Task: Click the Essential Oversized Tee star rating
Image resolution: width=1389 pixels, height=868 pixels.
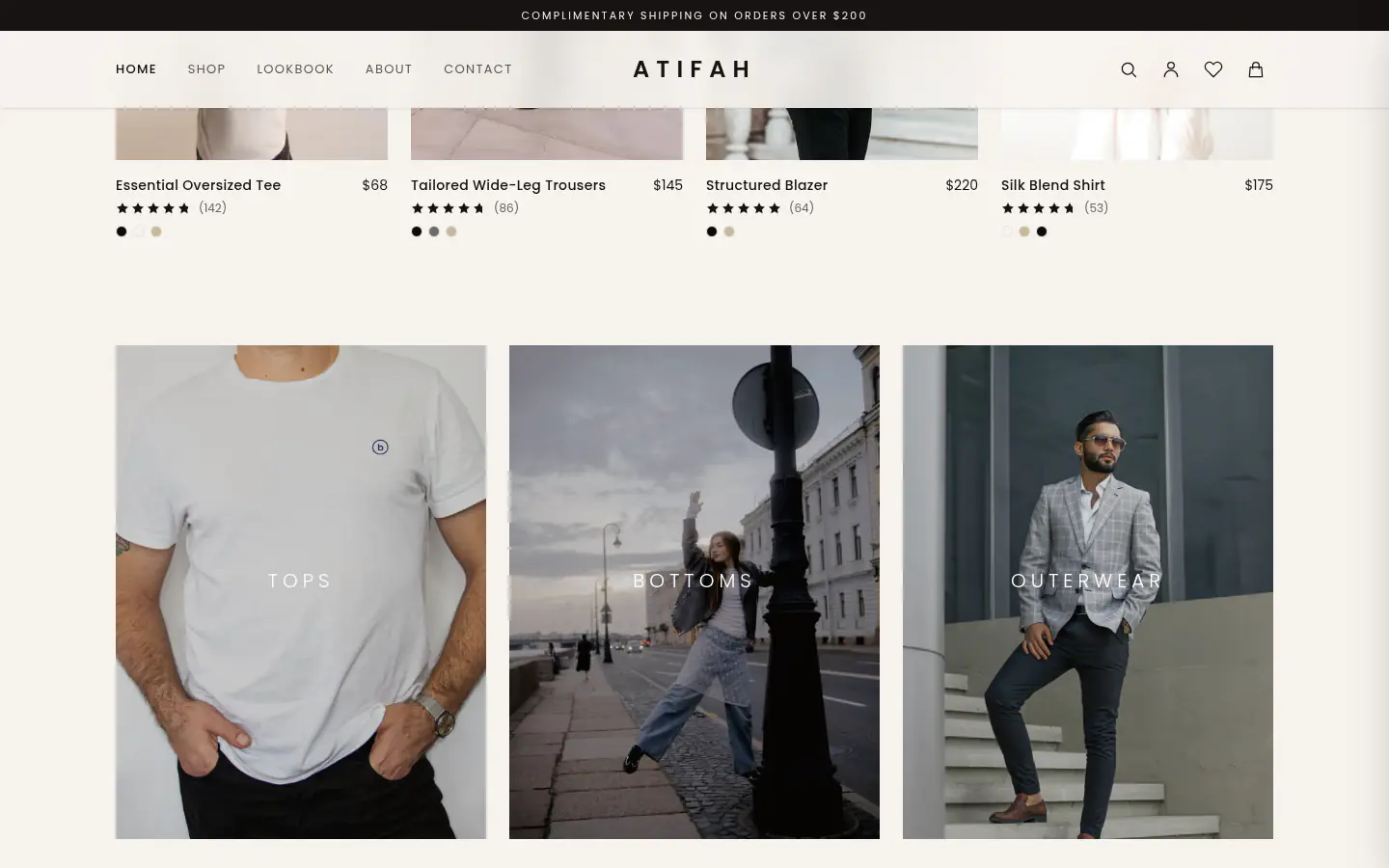Action: [153, 208]
